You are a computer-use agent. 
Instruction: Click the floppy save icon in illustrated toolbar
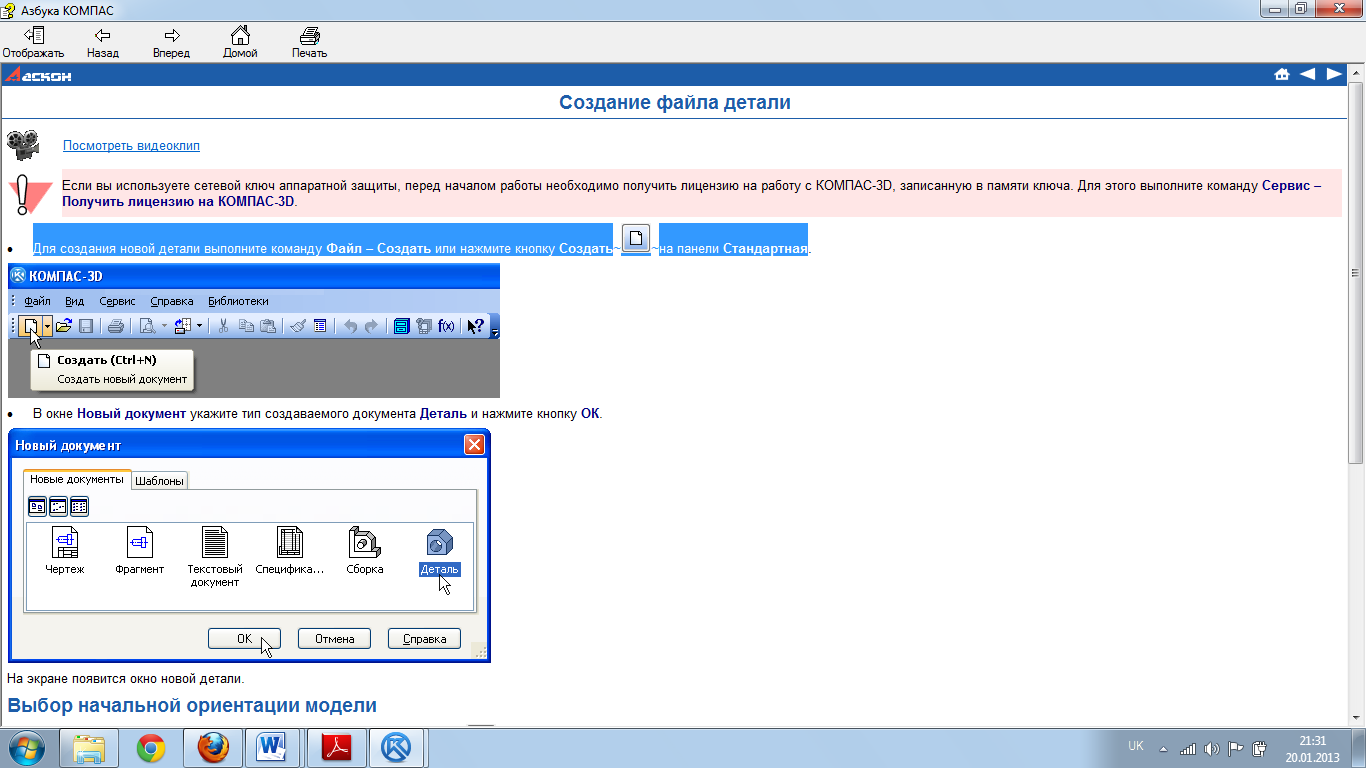point(86,326)
